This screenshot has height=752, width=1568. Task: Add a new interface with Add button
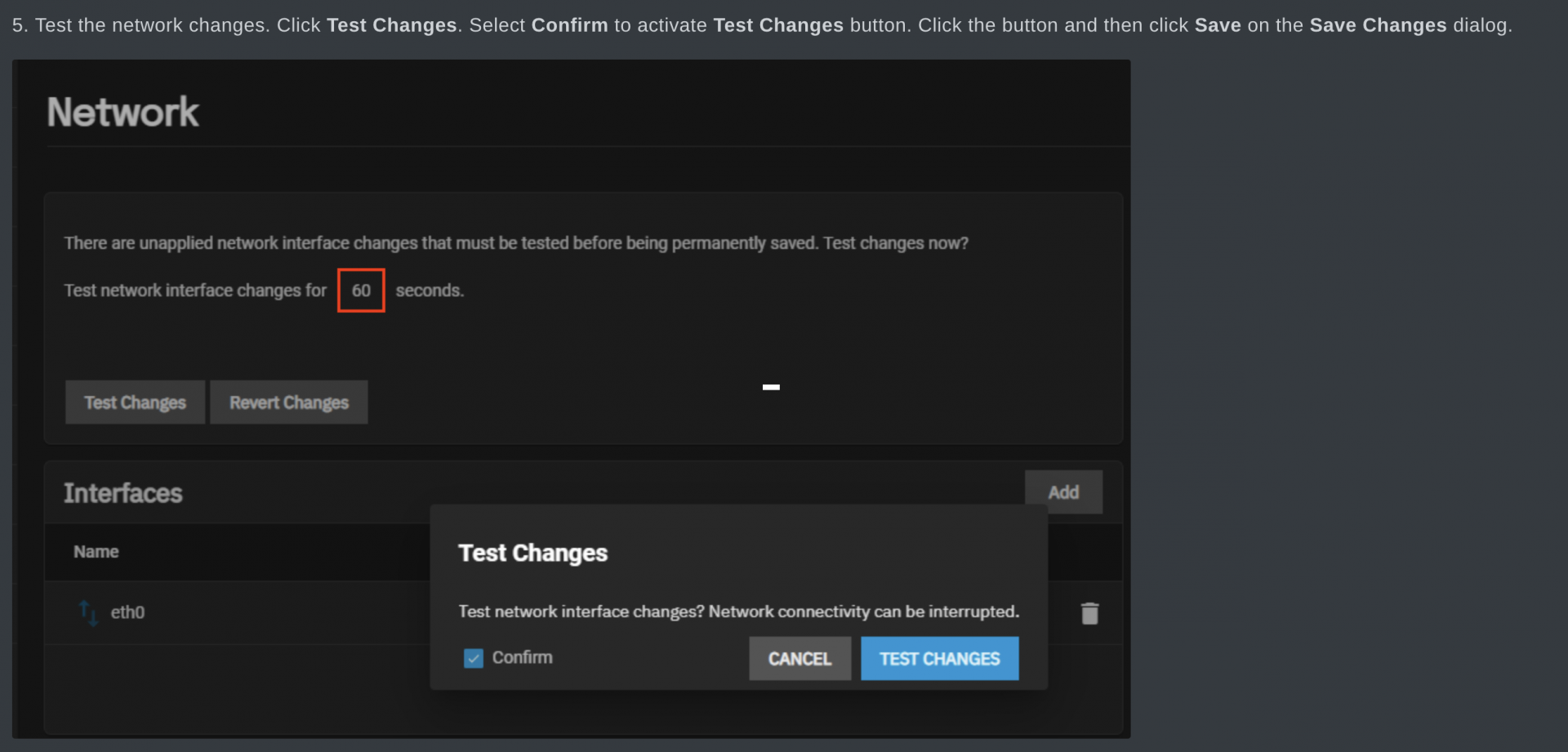coord(1063,492)
